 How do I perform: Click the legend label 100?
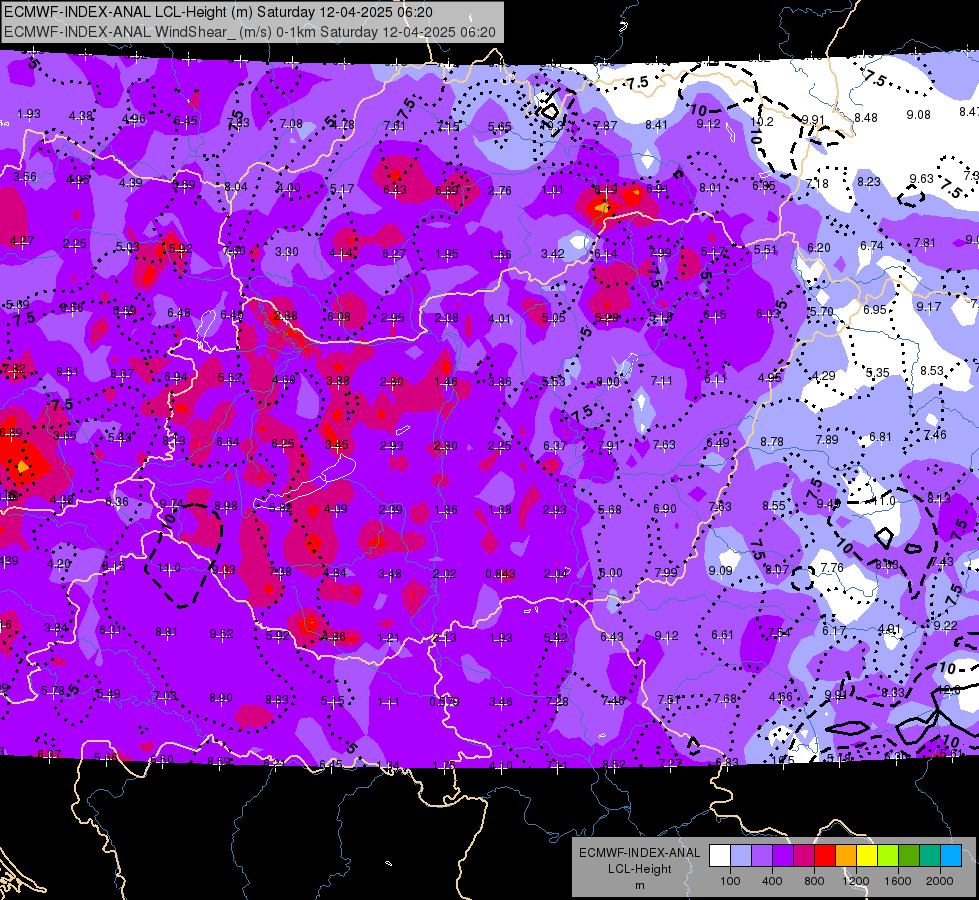(730, 881)
